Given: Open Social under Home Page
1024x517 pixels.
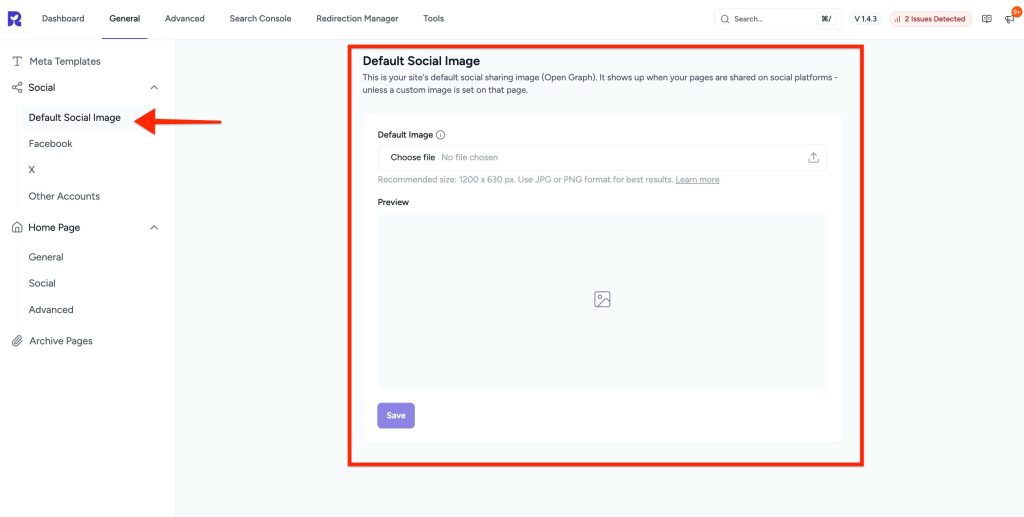Looking at the screenshot, I should [x=42, y=283].
